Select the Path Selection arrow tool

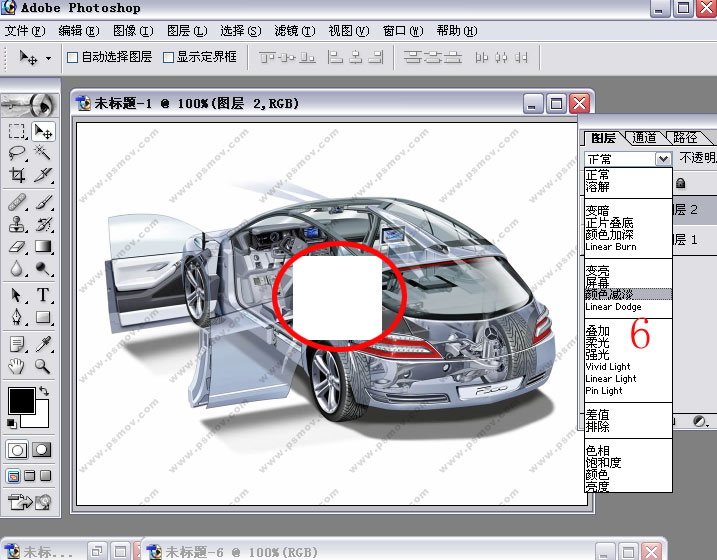pyautogui.click(x=17, y=295)
